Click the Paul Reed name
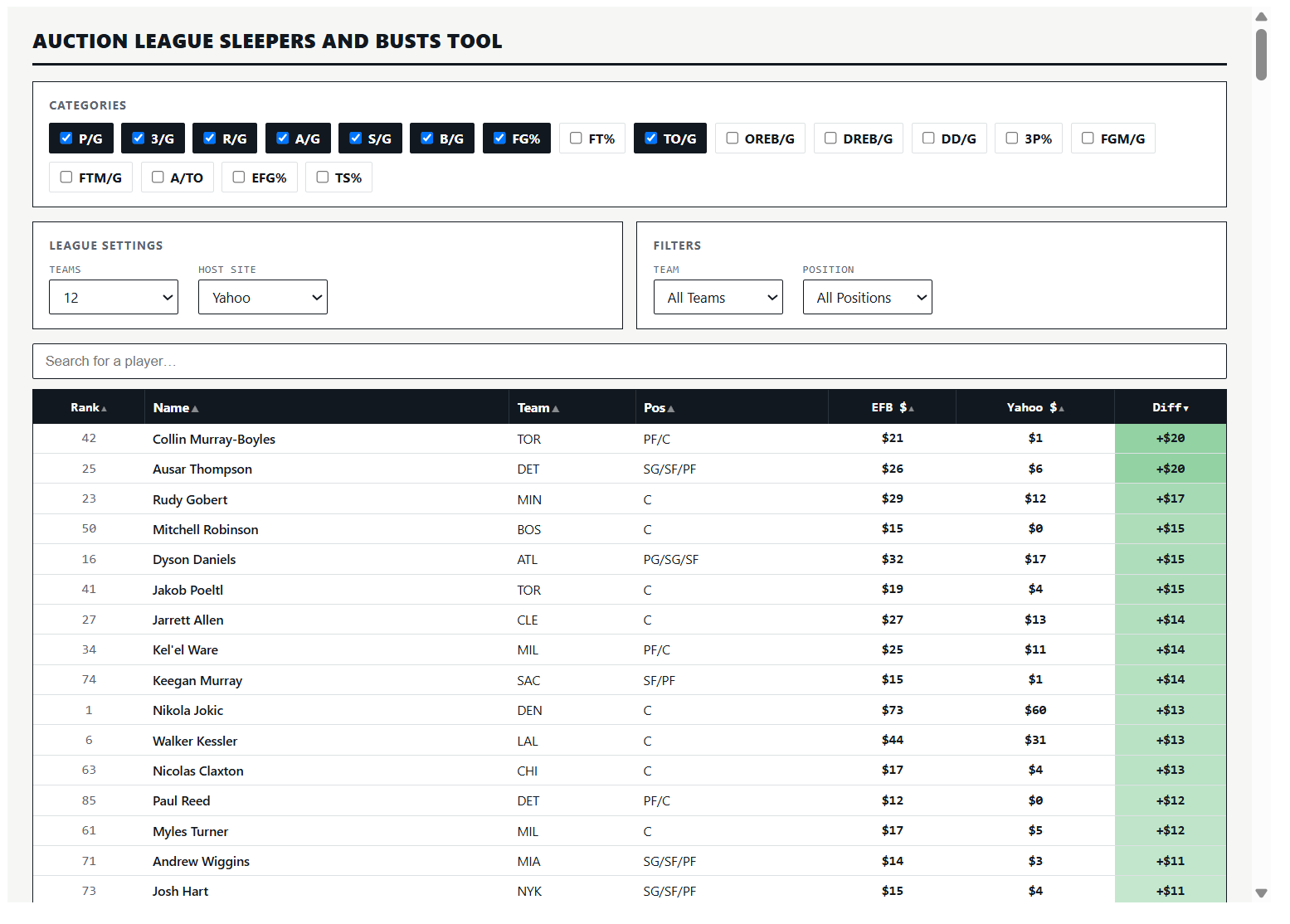1290x924 pixels. 182,801
